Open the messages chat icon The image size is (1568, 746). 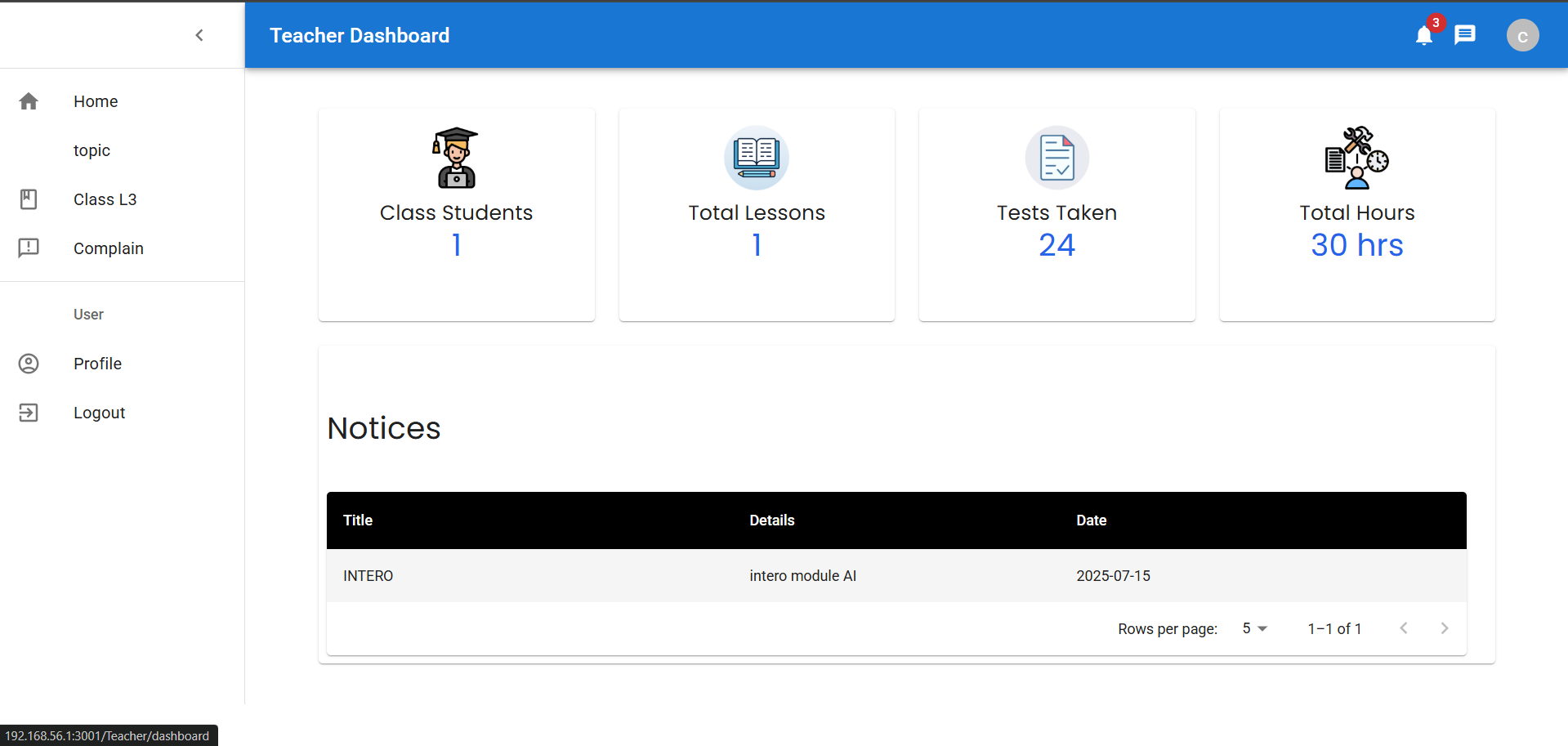point(1465,35)
